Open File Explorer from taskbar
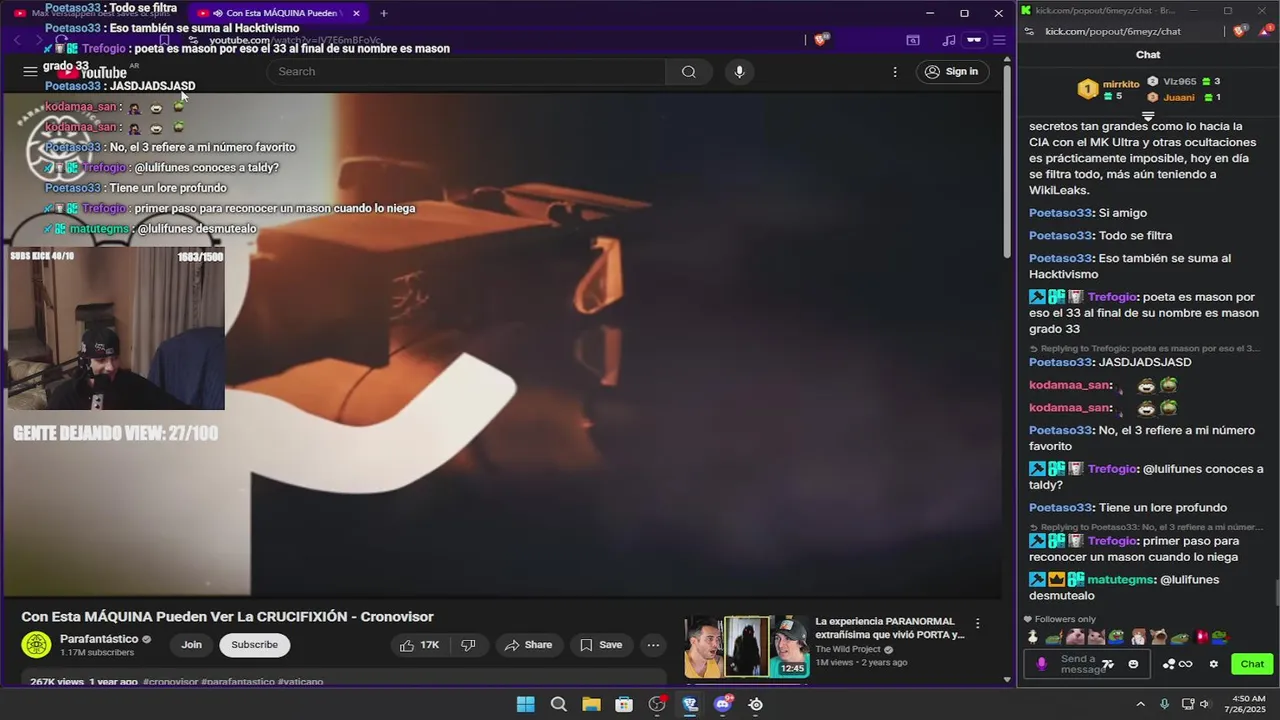The height and width of the screenshot is (720, 1280). pyautogui.click(x=591, y=704)
